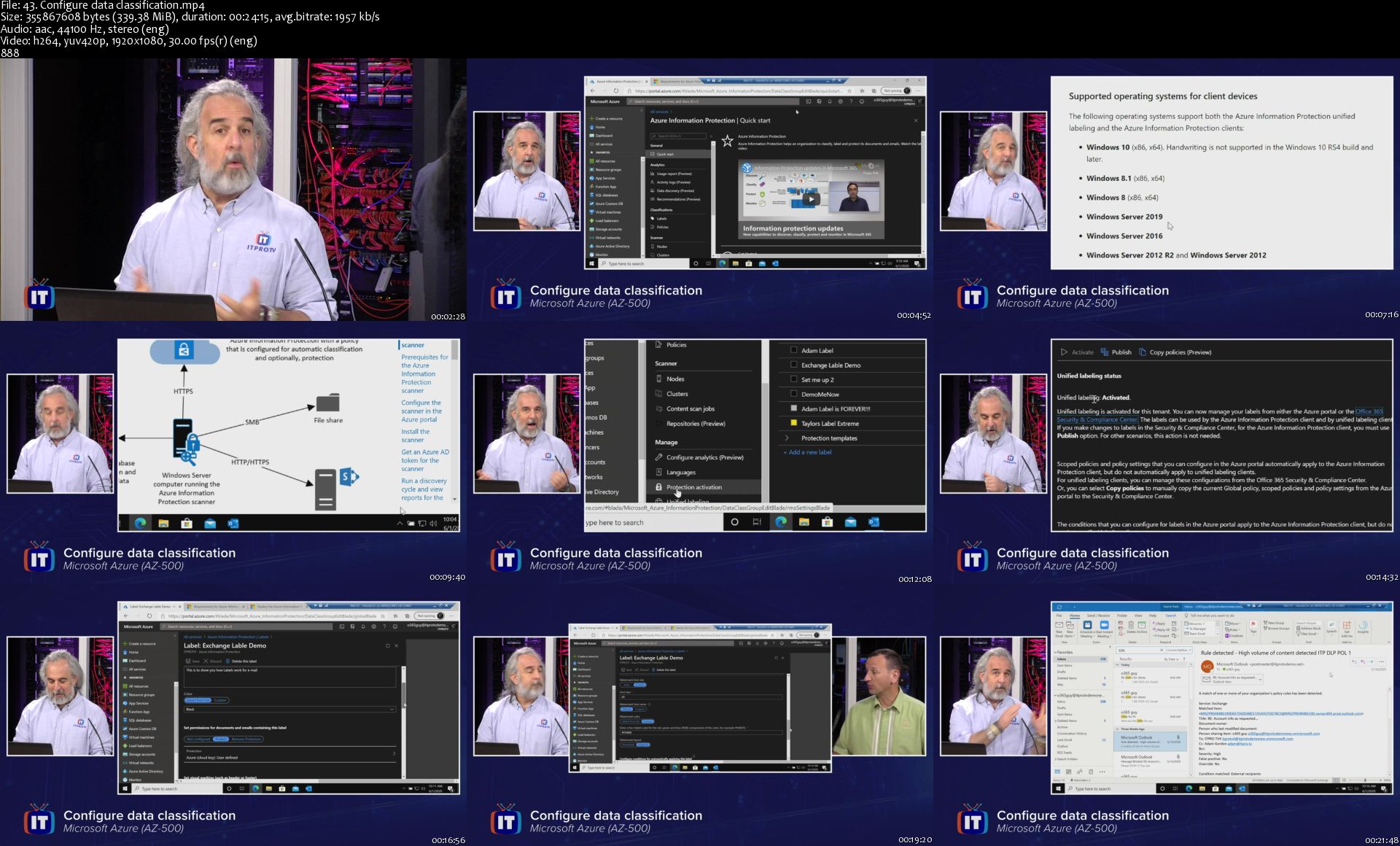Screen dimensions: 1400x846
Task: Open the Exchange Lable Demo label row
Action: tap(852, 365)
